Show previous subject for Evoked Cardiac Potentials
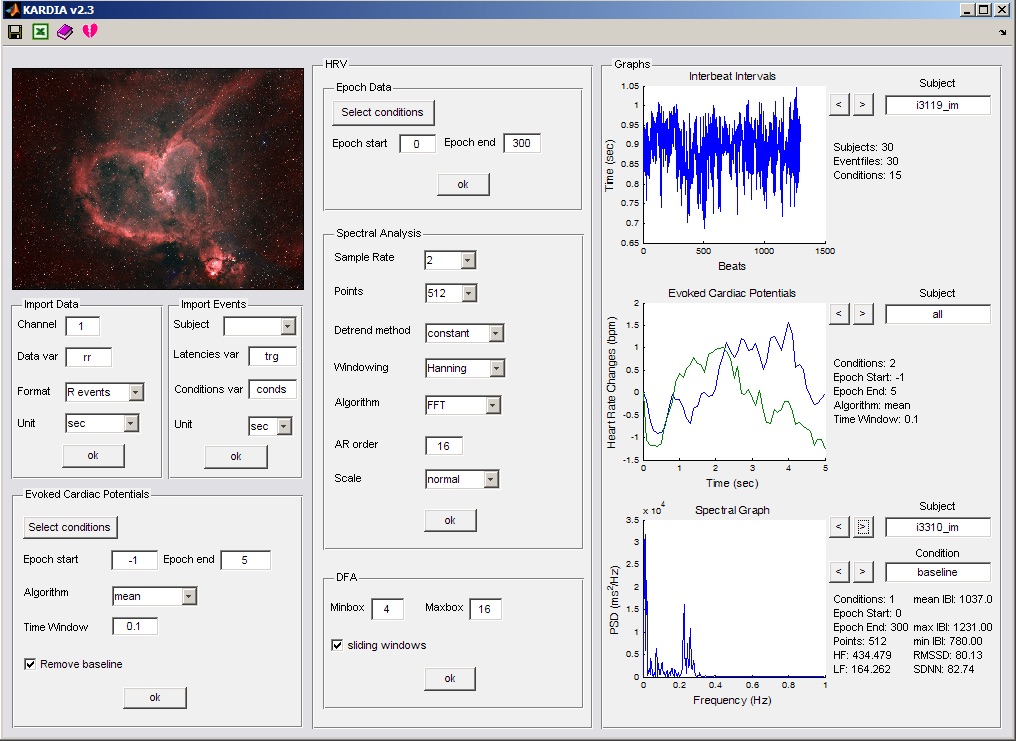The width and height of the screenshot is (1016, 741). pos(840,314)
